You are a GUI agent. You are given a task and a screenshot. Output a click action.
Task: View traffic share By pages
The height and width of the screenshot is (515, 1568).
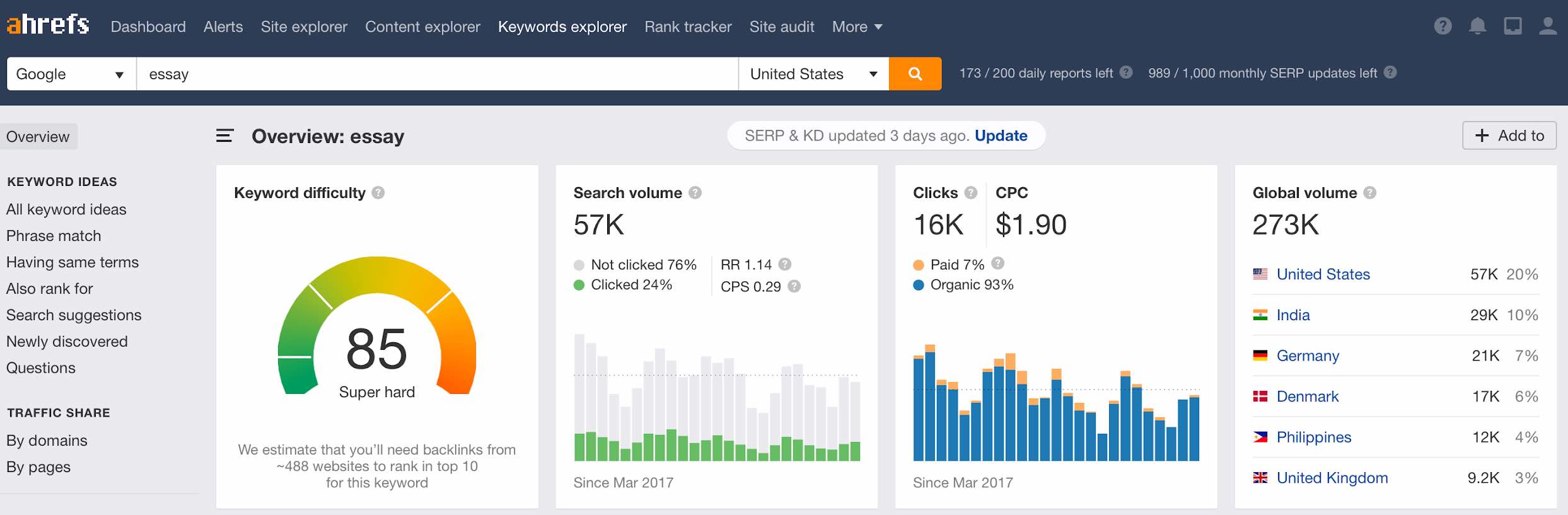[38, 467]
